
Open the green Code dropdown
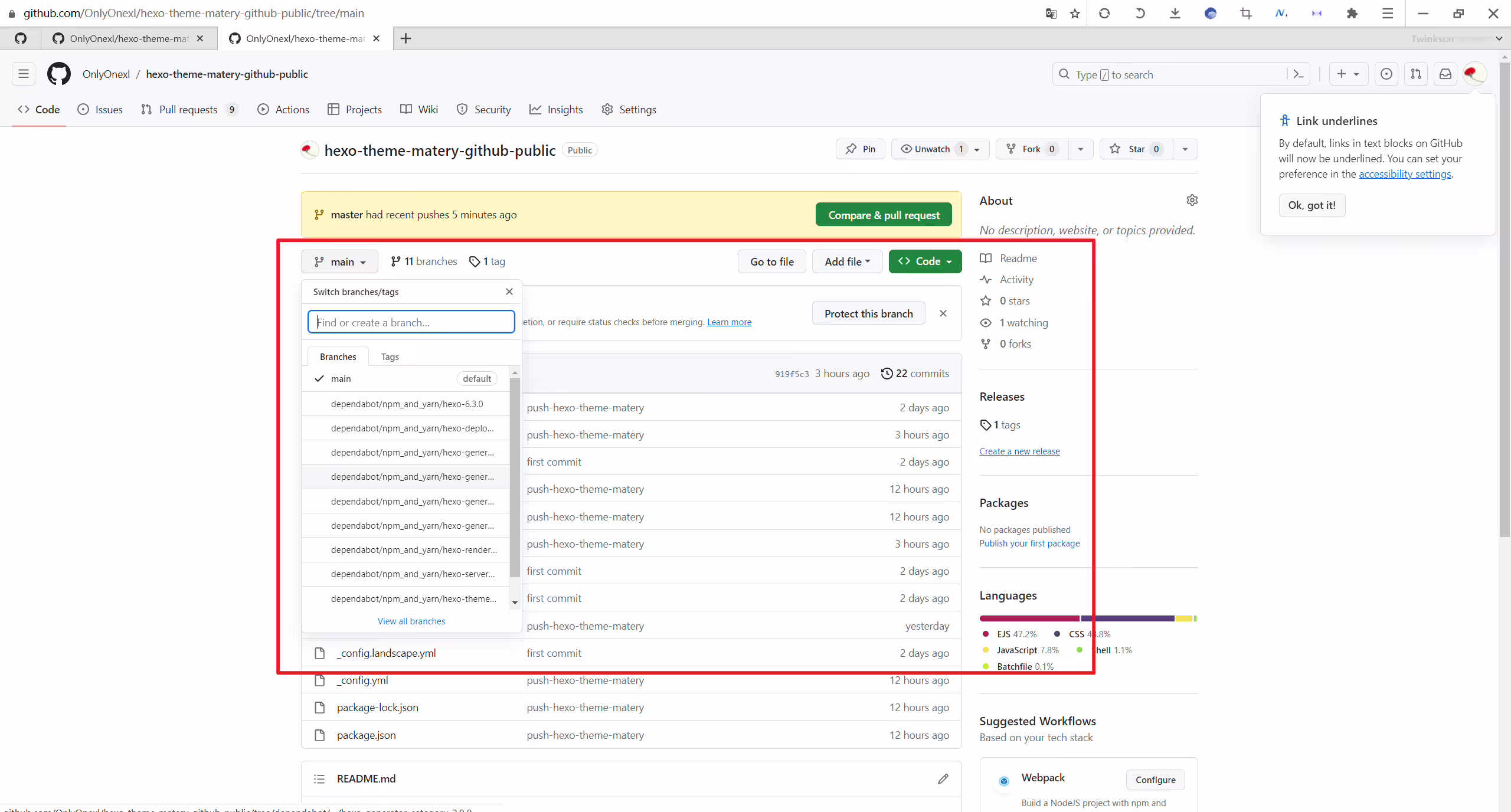tap(925, 261)
